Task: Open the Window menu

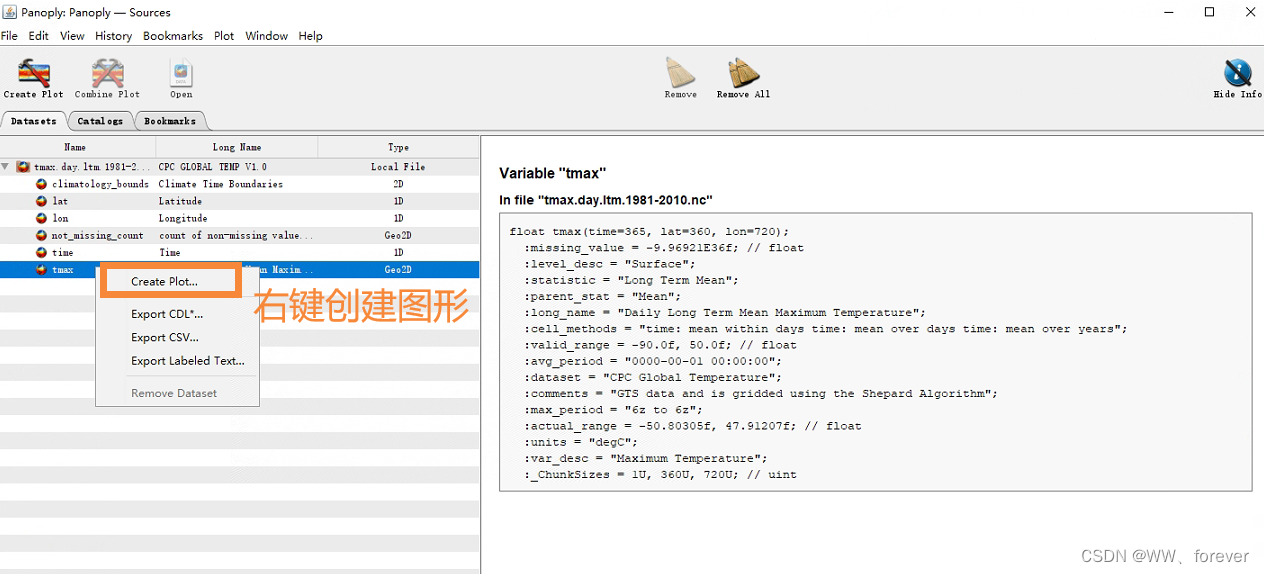Action: pos(267,36)
